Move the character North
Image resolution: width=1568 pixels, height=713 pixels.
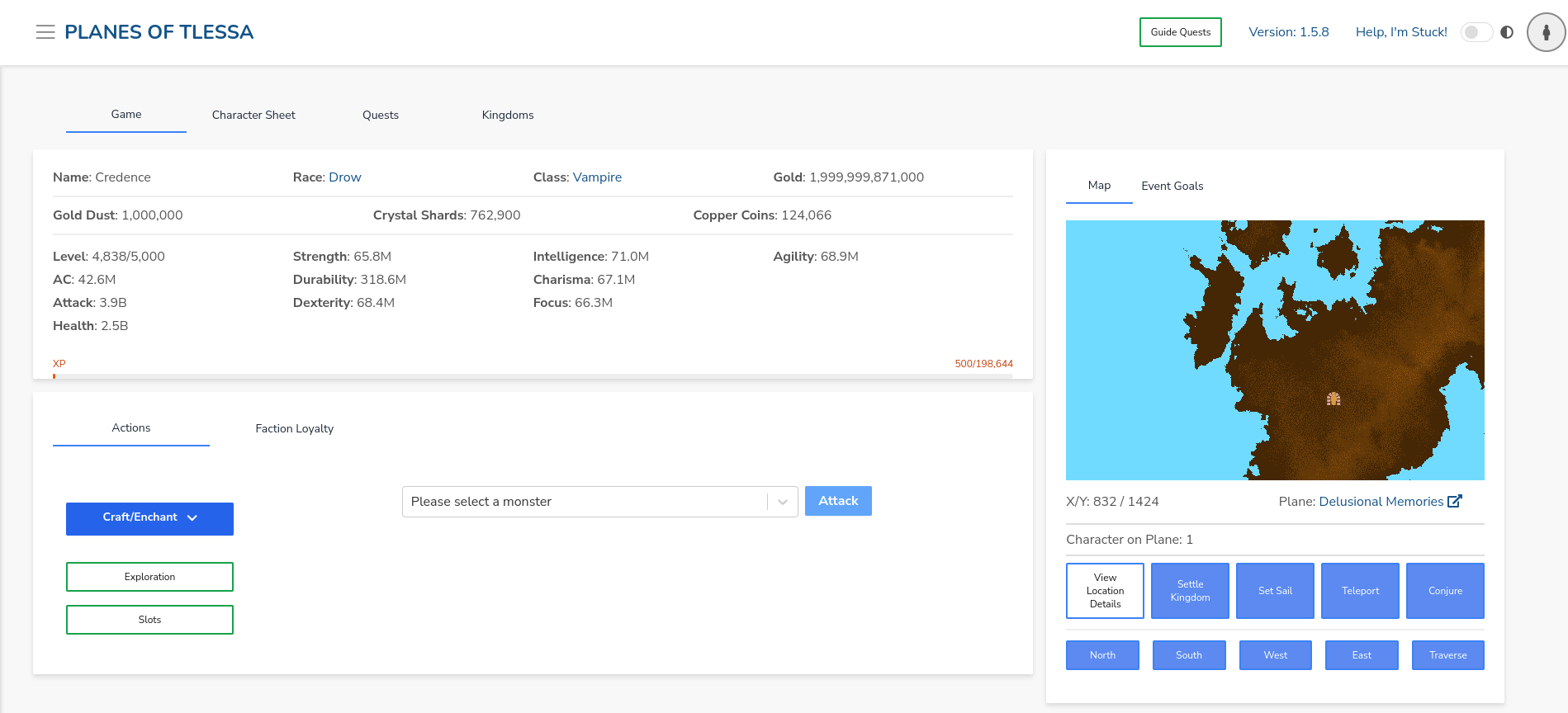click(1102, 655)
